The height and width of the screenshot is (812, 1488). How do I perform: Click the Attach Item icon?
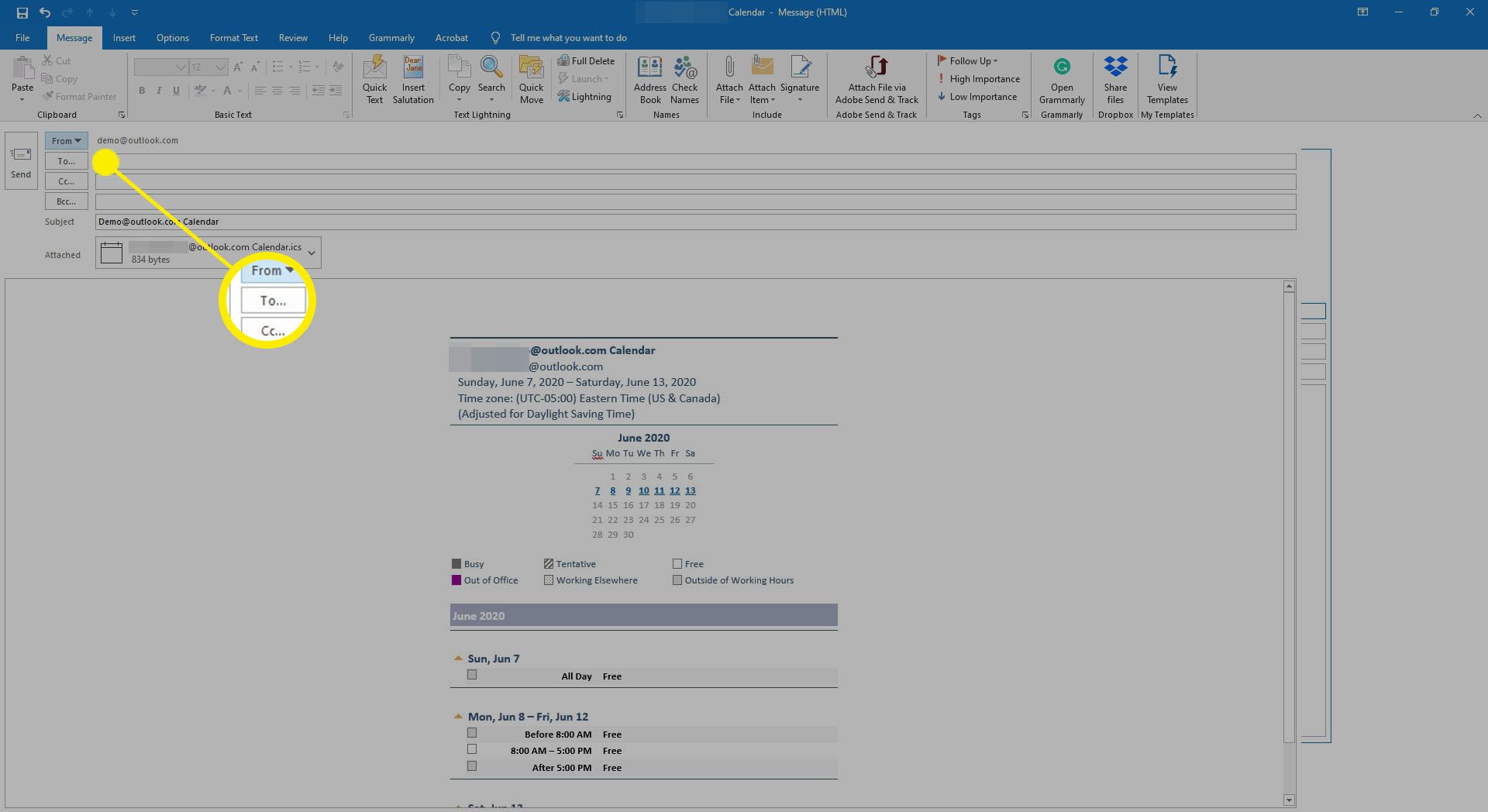tap(762, 67)
